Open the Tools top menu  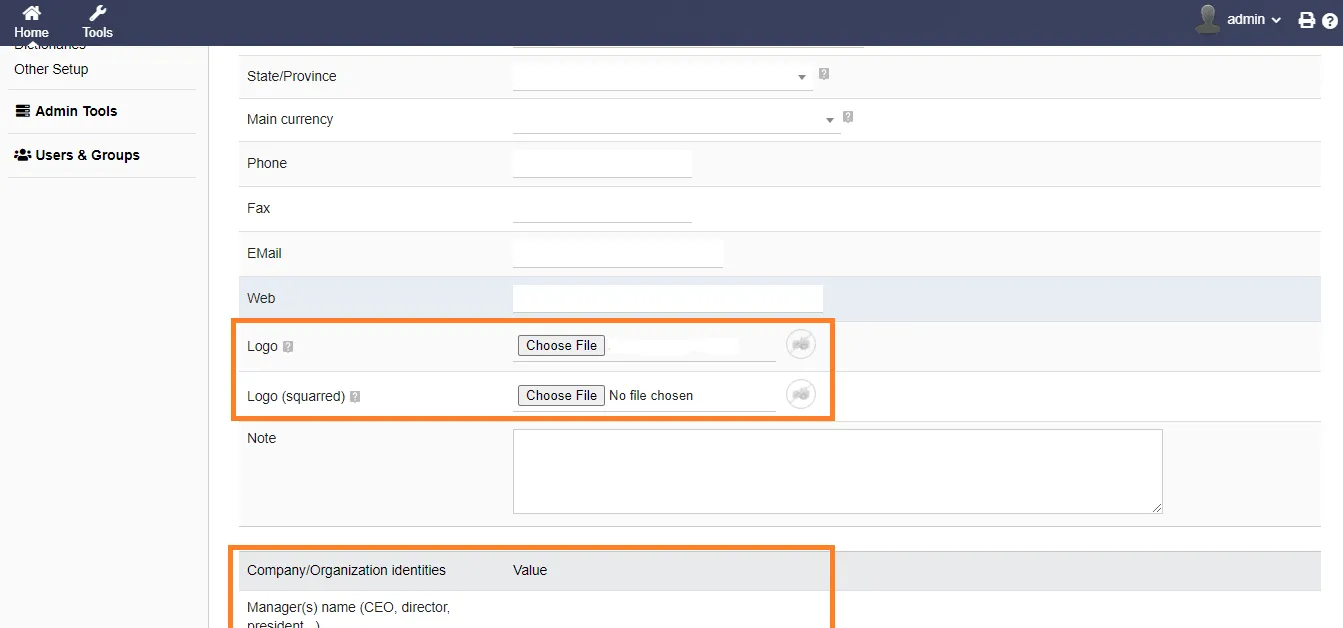pos(97,22)
